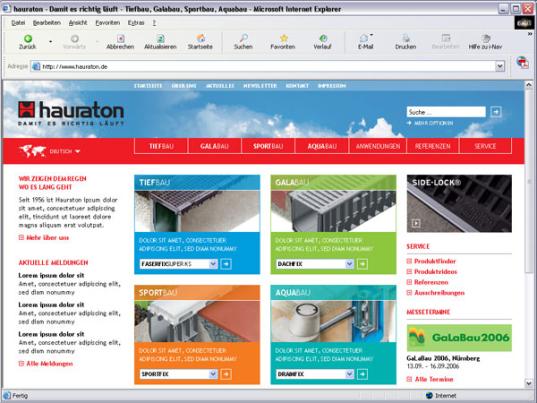Click the Aktualisieren refresh icon
This screenshot has height=403, width=537.
pyautogui.click(x=160, y=38)
